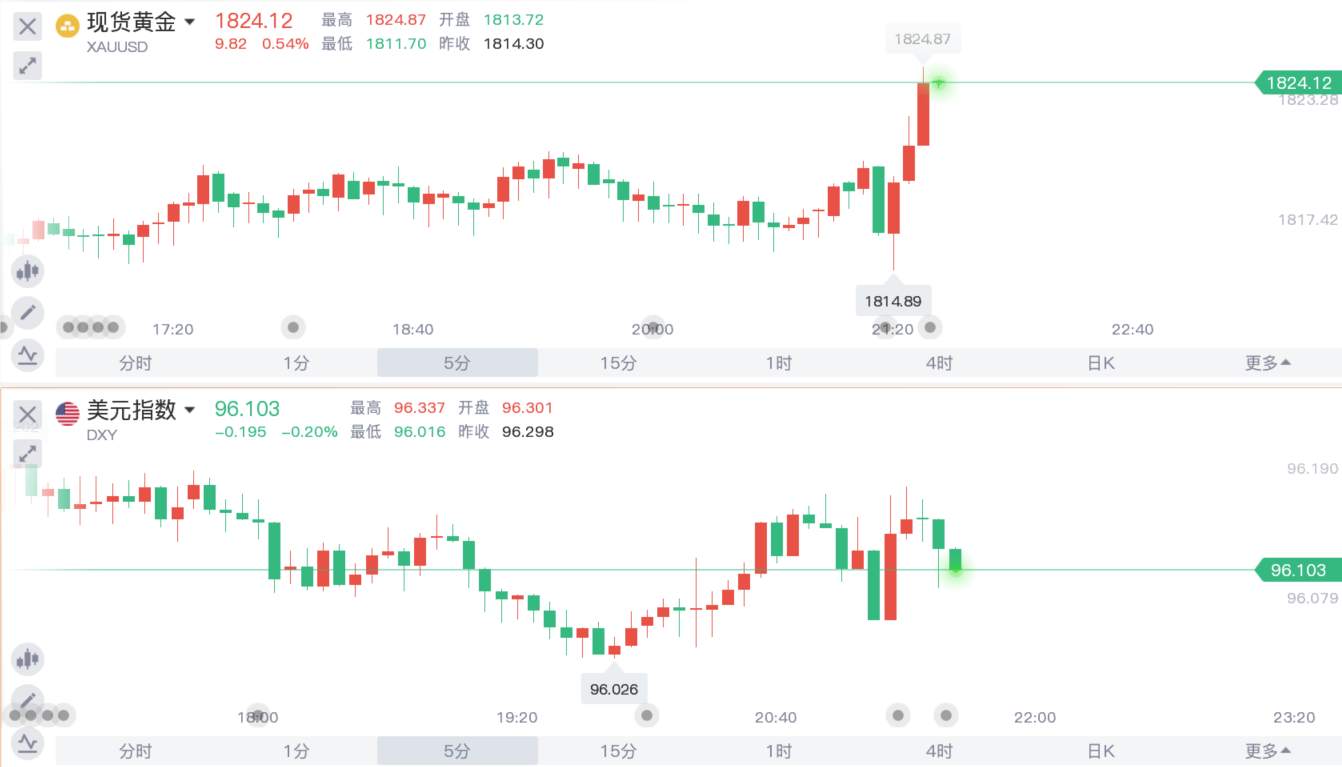Close the 美元指数 dollar index panel
Screen dimensions: 1342x767
click(28, 414)
